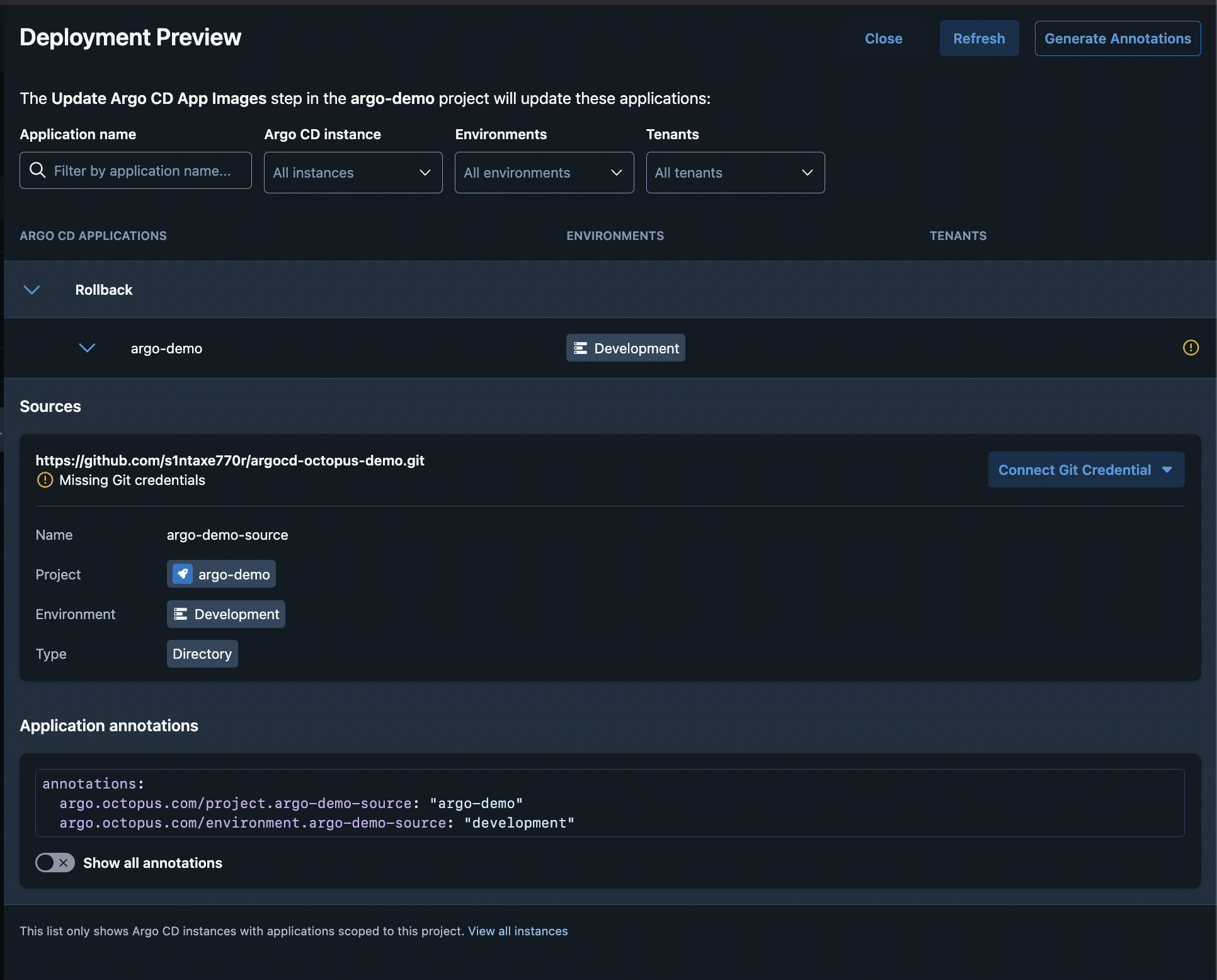Click the ENVIRONMENTS column header
The image size is (1217, 980).
click(615, 236)
